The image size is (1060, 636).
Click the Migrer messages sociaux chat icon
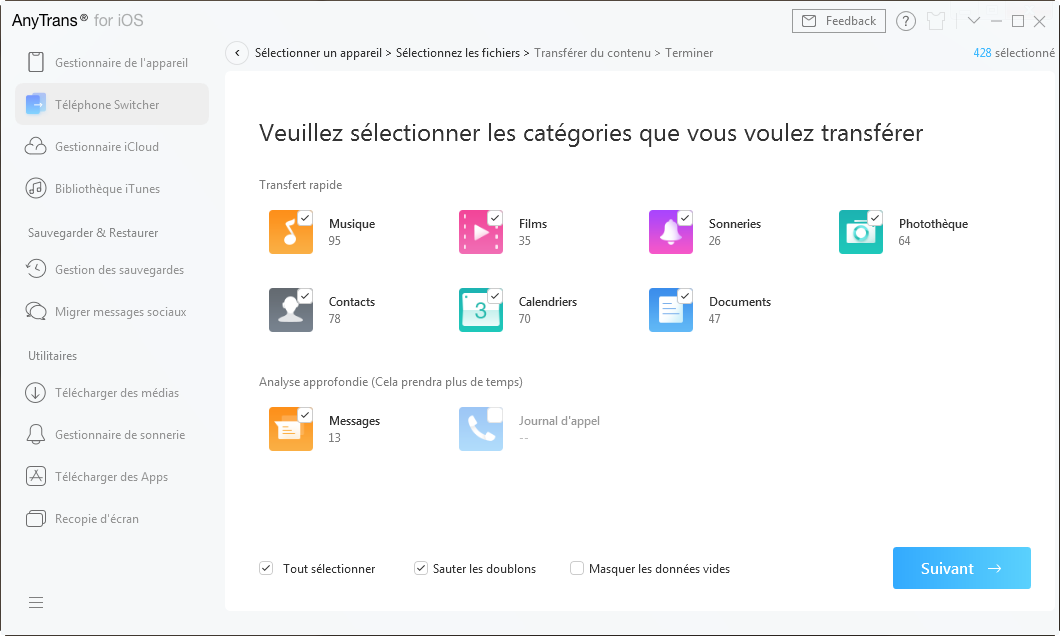click(36, 311)
